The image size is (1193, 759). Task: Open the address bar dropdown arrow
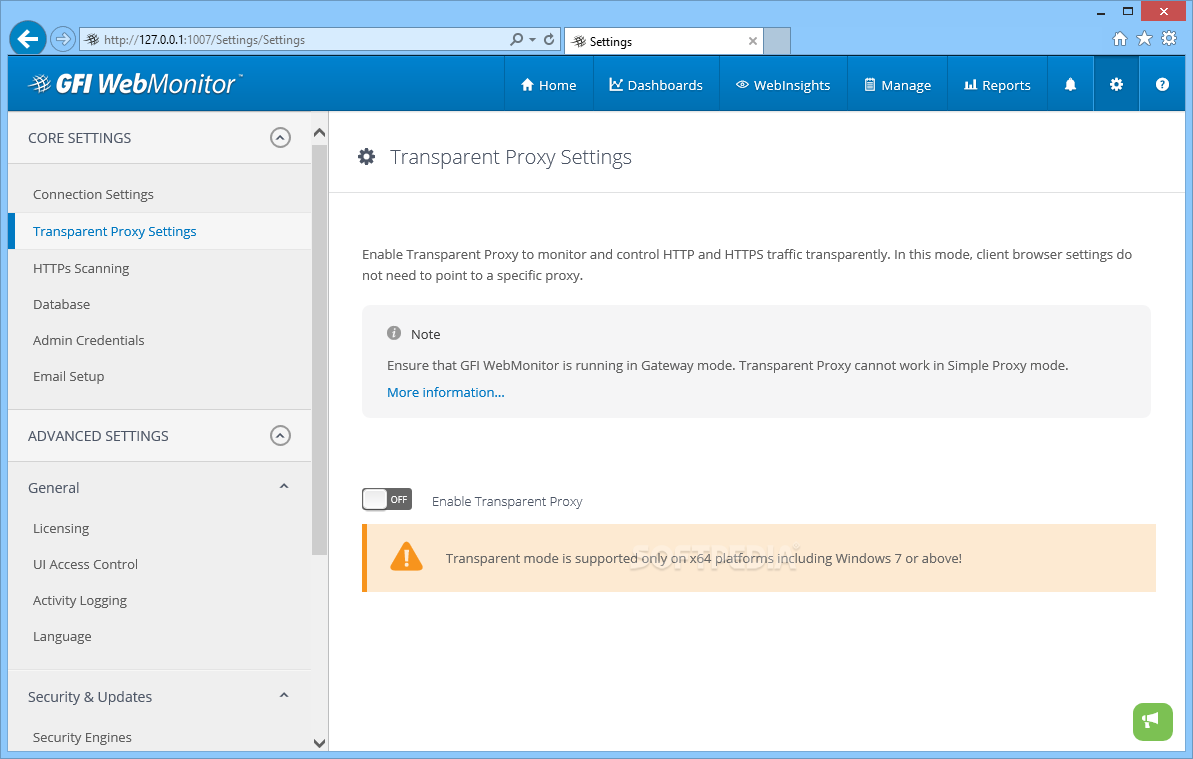click(533, 40)
